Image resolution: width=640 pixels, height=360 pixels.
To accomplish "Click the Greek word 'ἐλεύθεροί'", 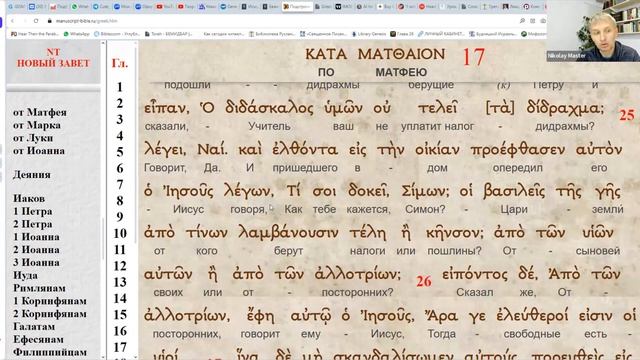I will pos(532,316).
